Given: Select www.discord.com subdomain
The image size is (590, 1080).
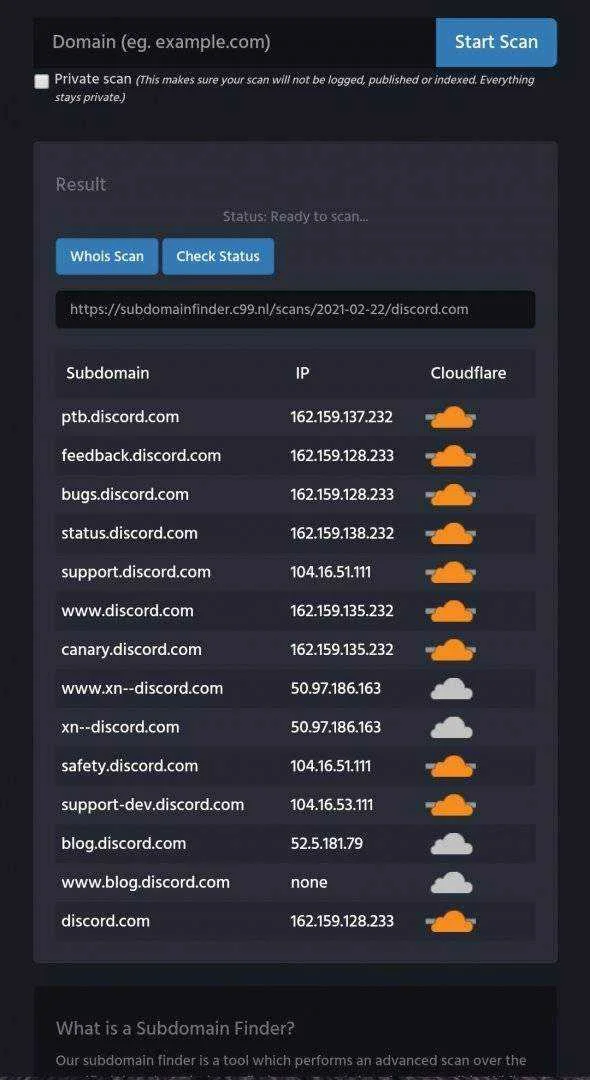Looking at the screenshot, I should (x=127, y=611).
